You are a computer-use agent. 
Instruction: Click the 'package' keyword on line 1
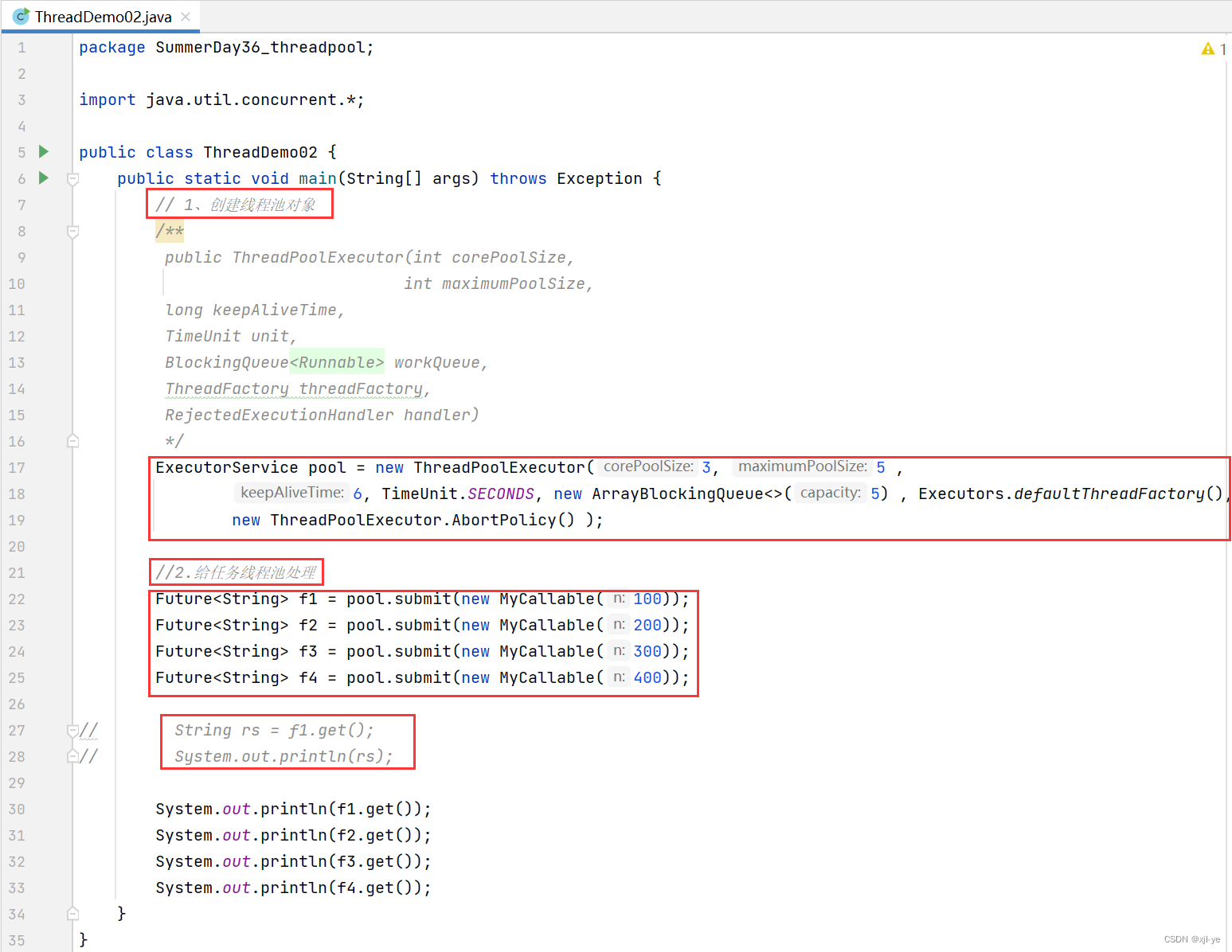pyautogui.click(x=112, y=48)
